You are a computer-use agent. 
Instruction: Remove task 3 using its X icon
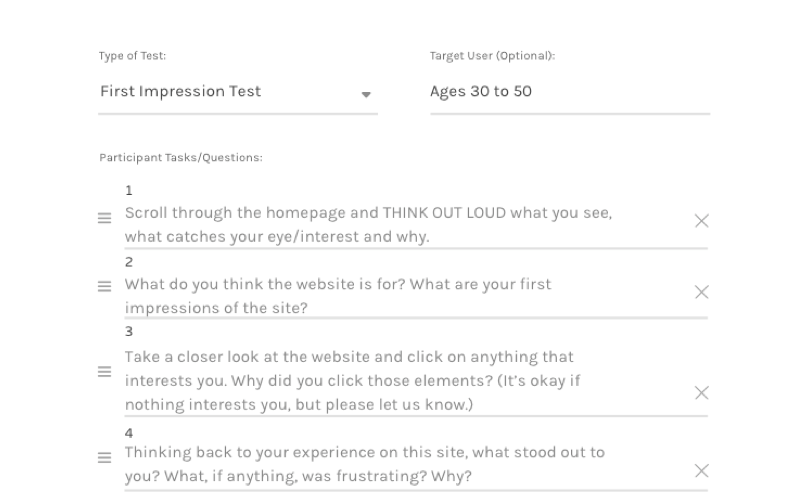[701, 393]
